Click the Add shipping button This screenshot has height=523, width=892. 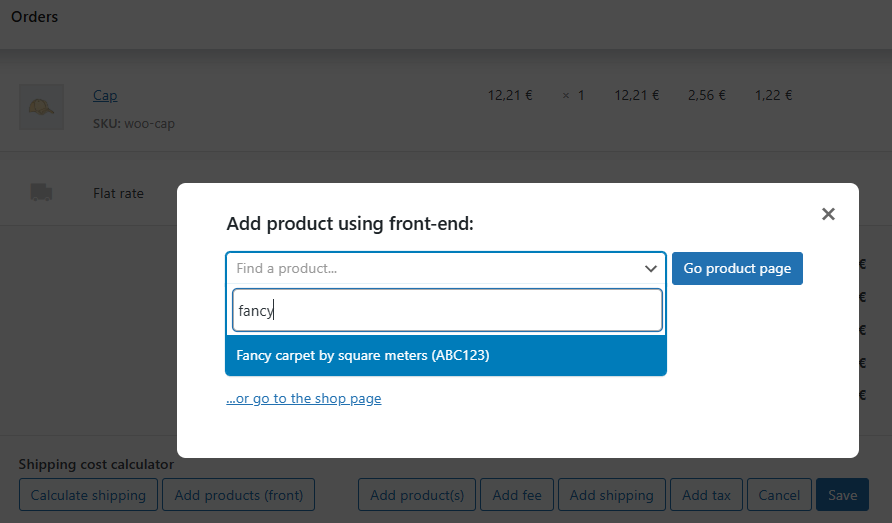coord(612,495)
